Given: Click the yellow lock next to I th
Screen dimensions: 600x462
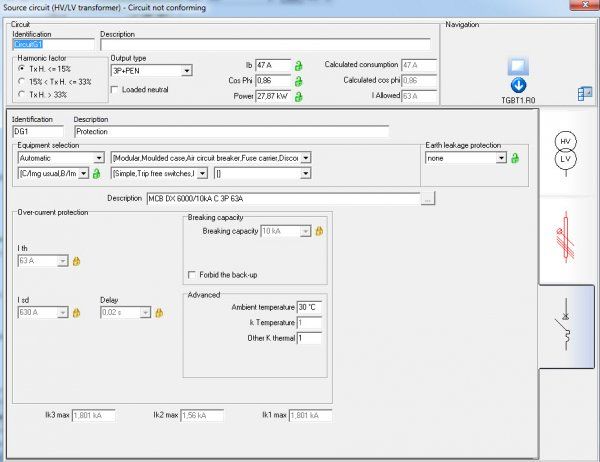Looking at the screenshot, I should [x=76, y=261].
